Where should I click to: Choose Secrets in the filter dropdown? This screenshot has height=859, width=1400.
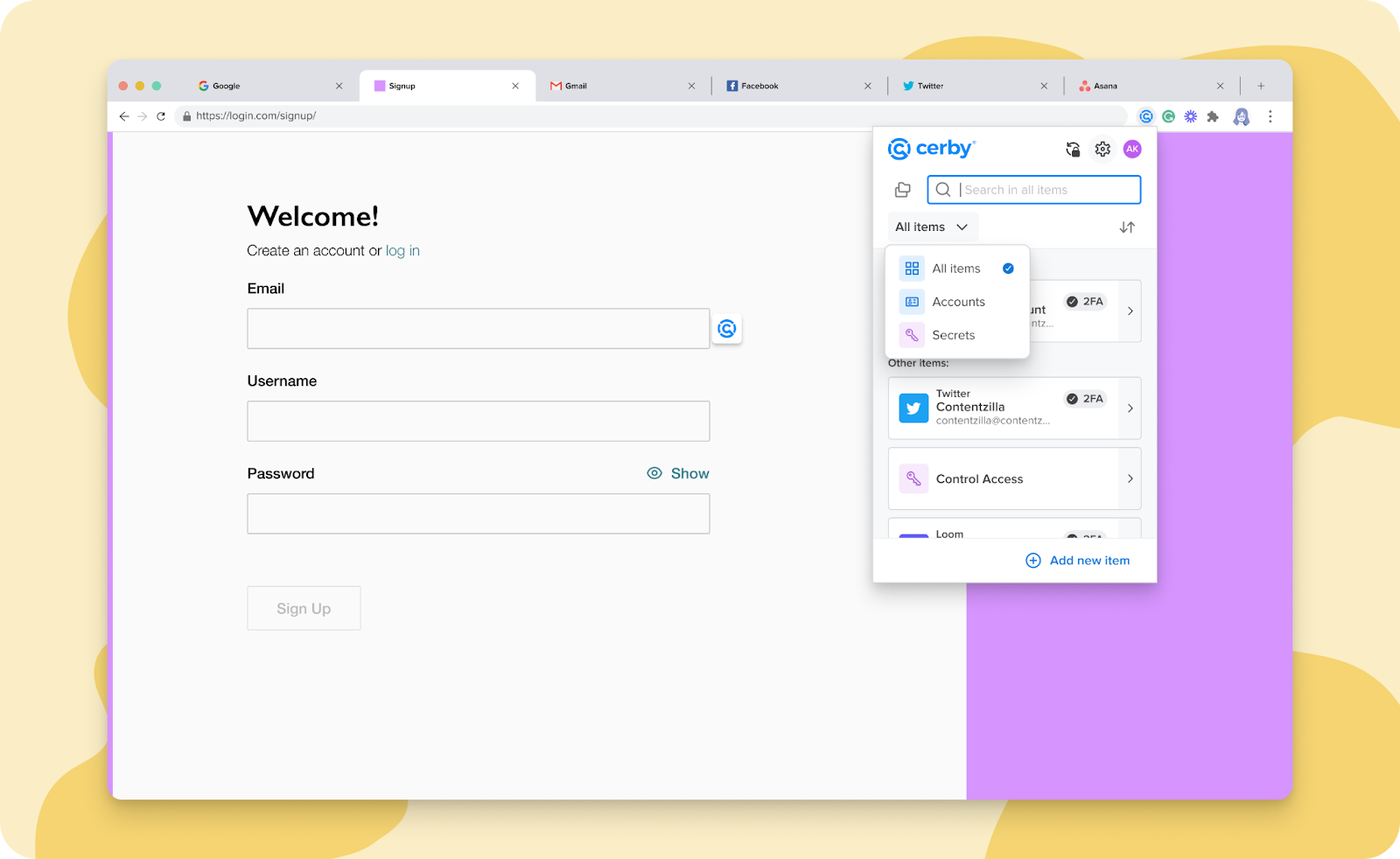[957, 335]
